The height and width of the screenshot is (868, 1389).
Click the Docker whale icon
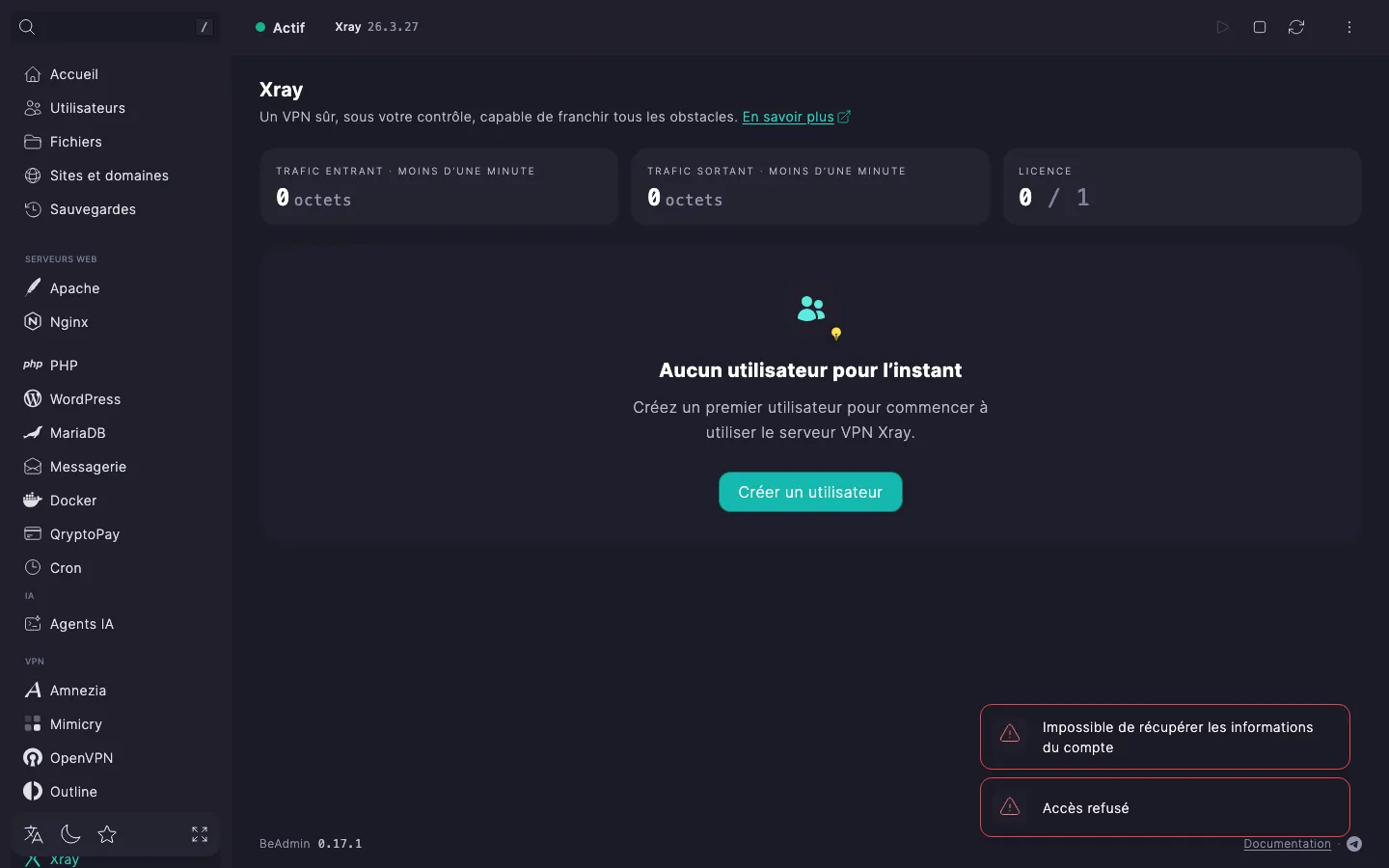33,500
